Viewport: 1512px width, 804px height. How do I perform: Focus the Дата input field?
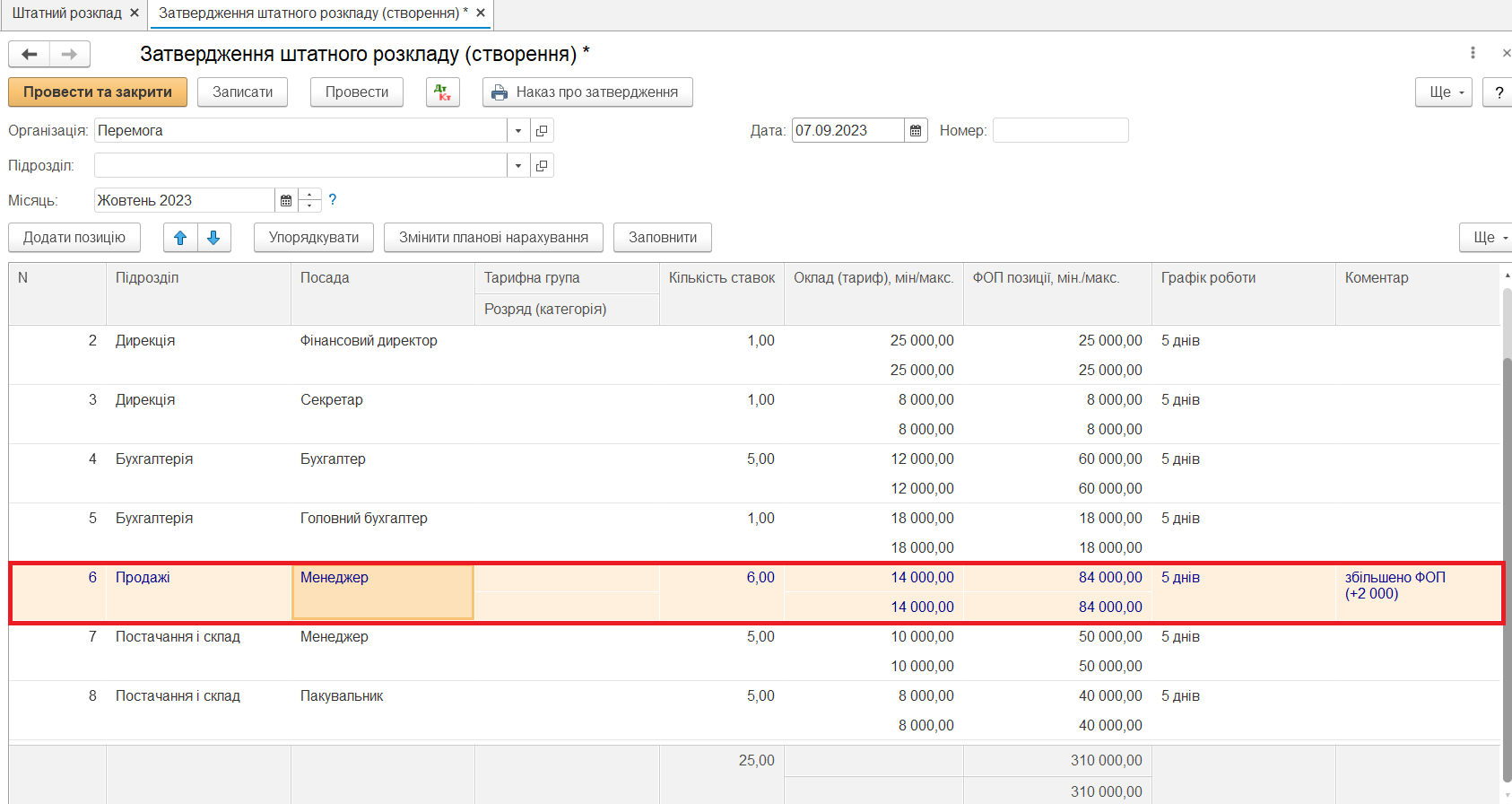click(847, 131)
